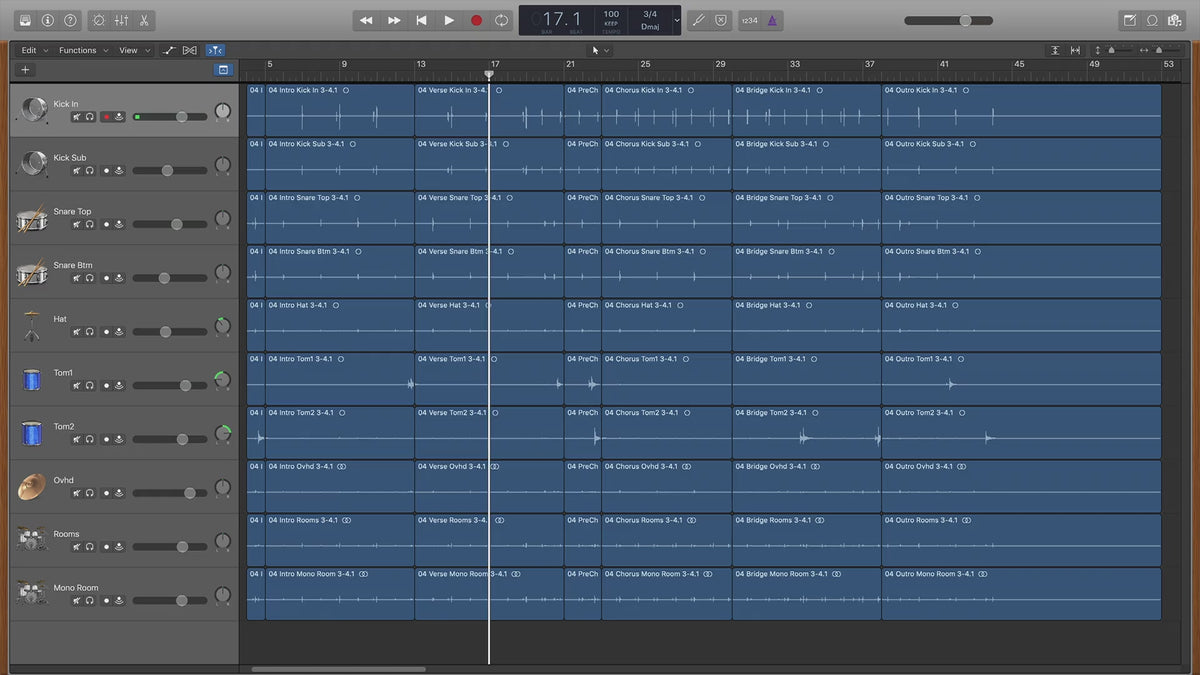Click the tuner icon
The image size is (1200, 675).
[x=699, y=20]
